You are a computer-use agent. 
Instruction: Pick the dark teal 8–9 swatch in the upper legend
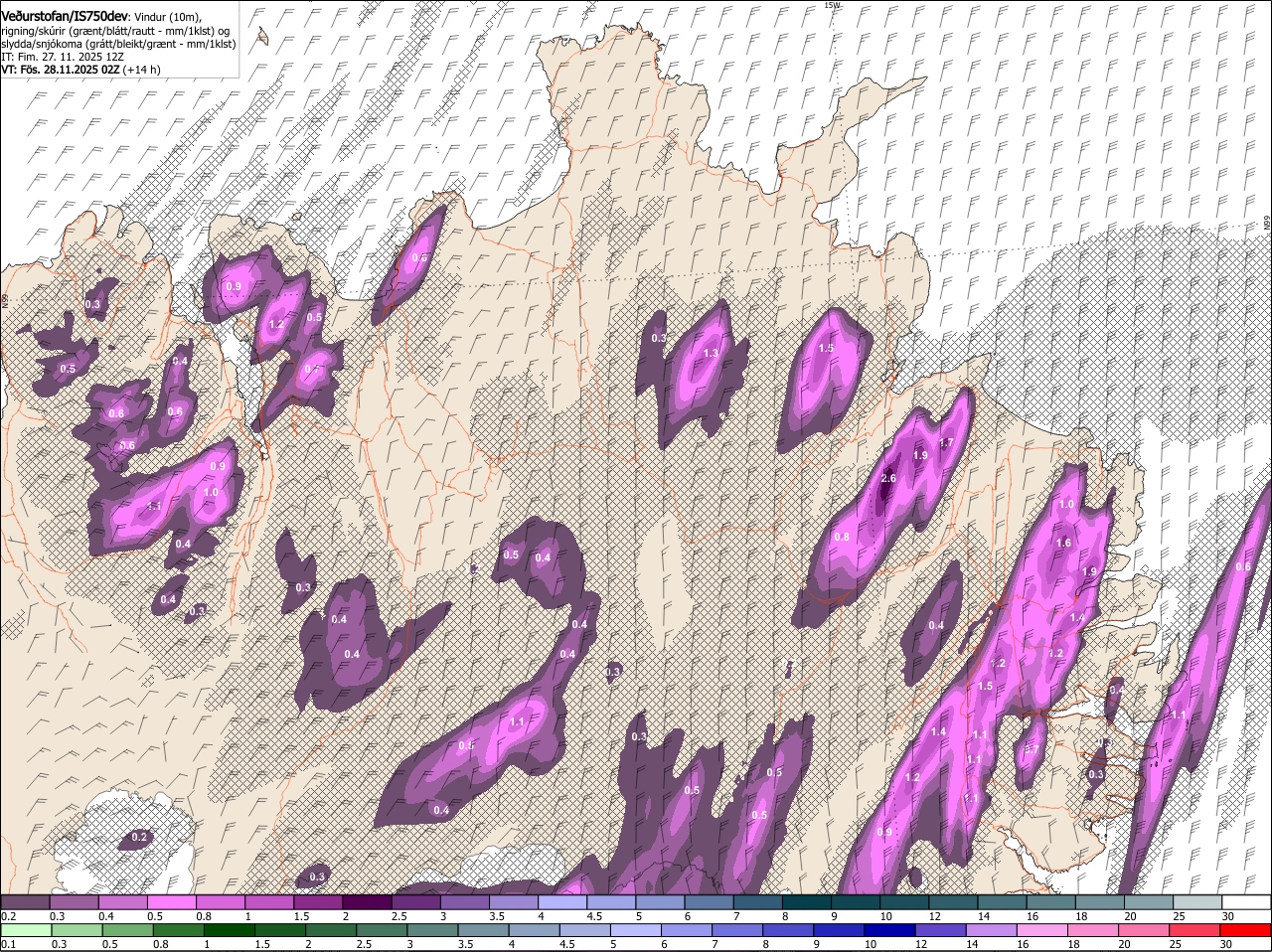click(x=808, y=902)
